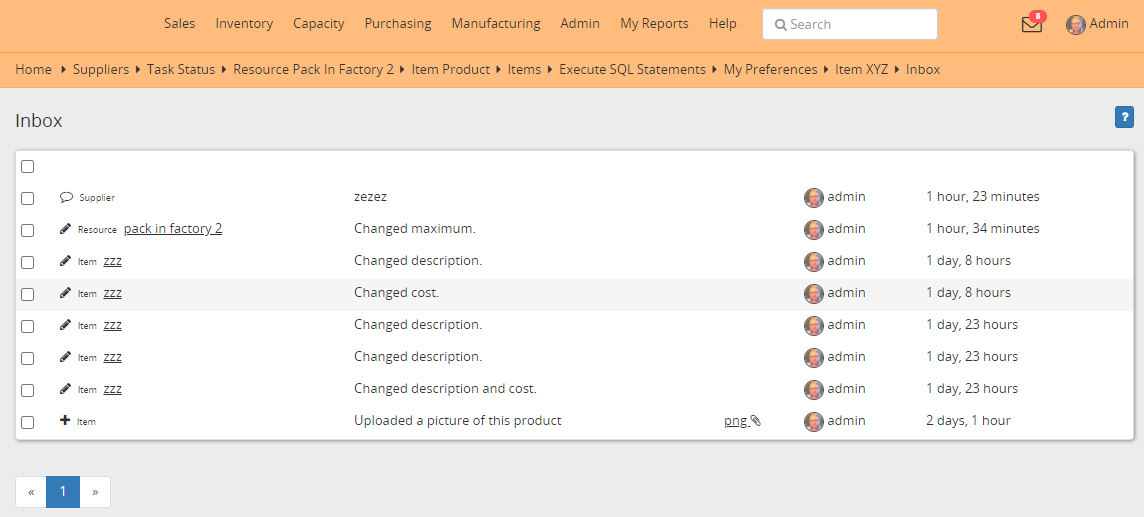Click the plus icon on uploaded picture row
Image resolution: width=1144 pixels, height=517 pixels.
pyautogui.click(x=66, y=421)
